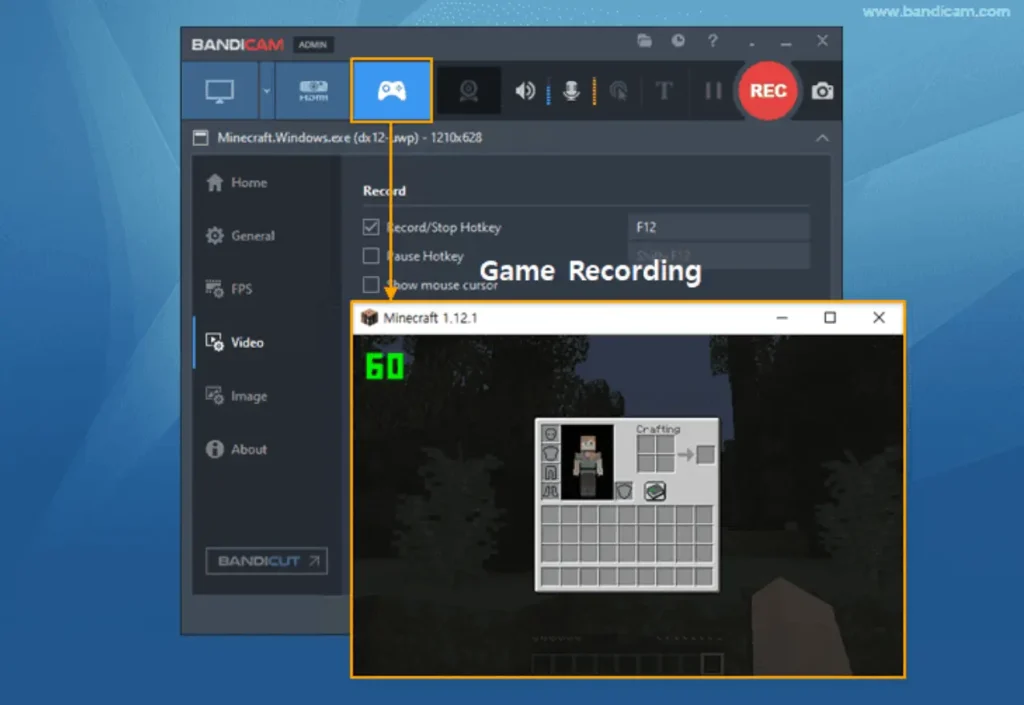Click the Minecraft player character preview
Image resolution: width=1024 pixels, height=705 pixels.
587,462
